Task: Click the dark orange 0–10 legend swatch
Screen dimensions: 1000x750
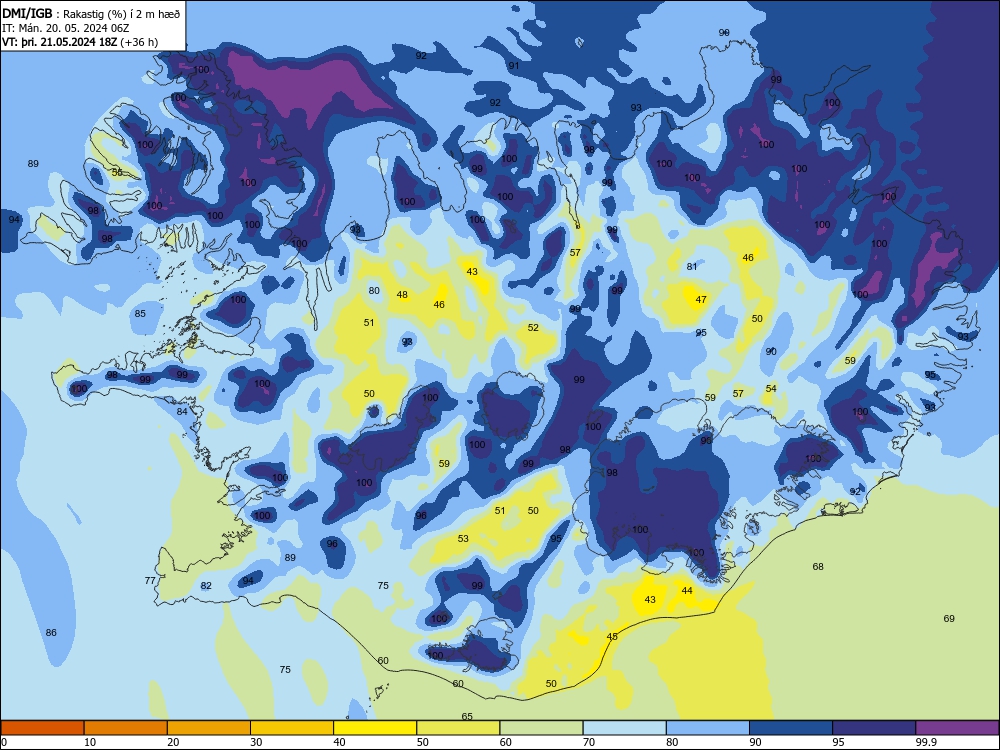Action: coord(42,728)
